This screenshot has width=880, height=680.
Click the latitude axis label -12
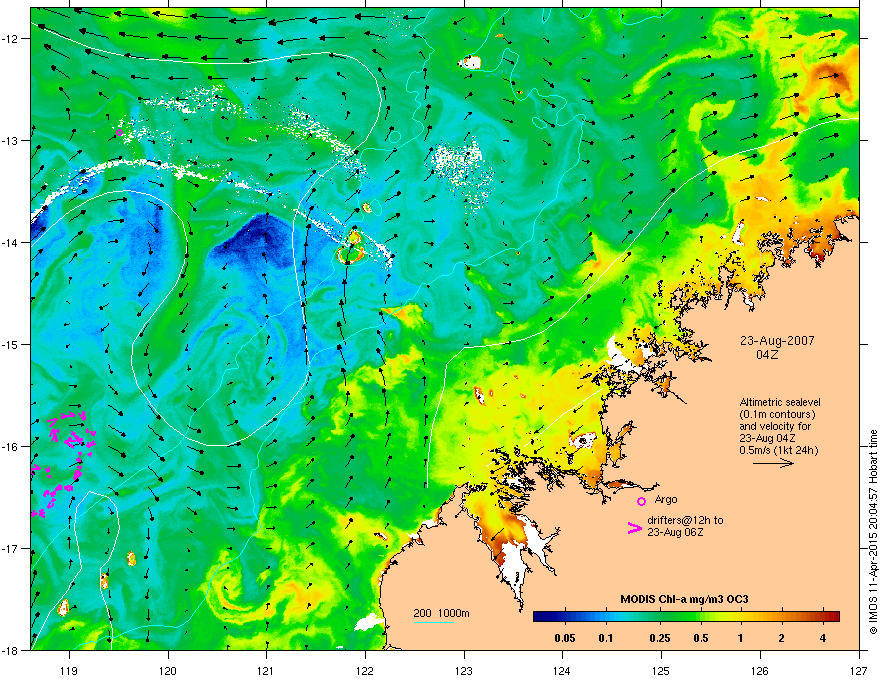10,39
